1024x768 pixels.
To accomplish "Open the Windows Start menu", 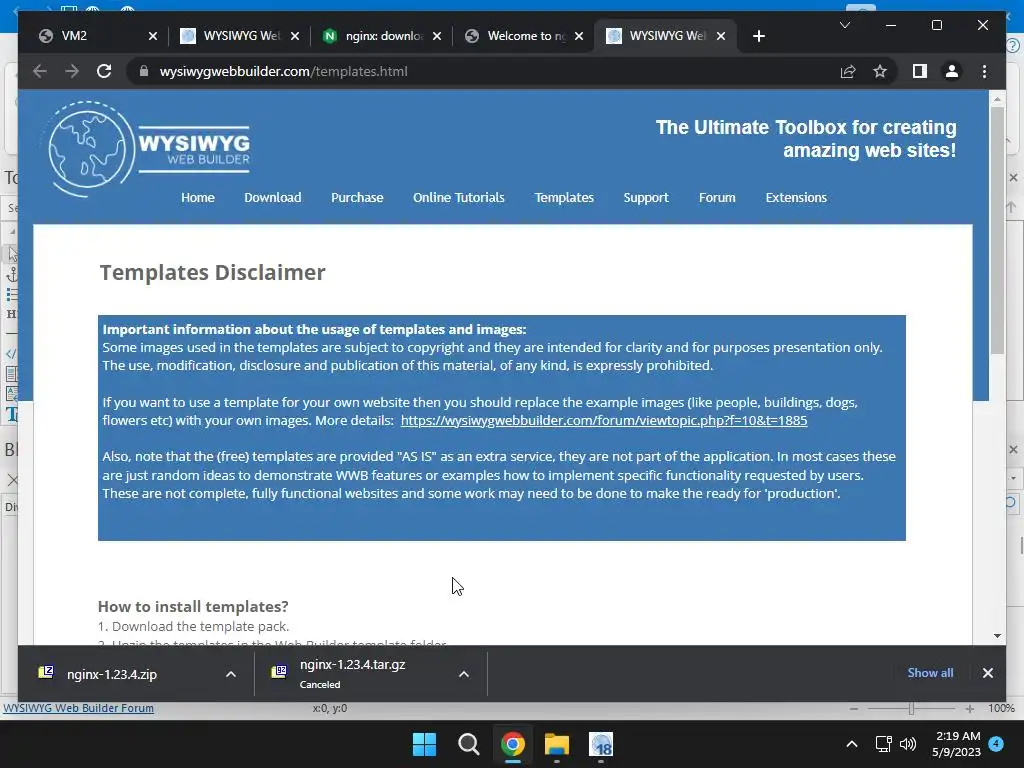I will 424,744.
